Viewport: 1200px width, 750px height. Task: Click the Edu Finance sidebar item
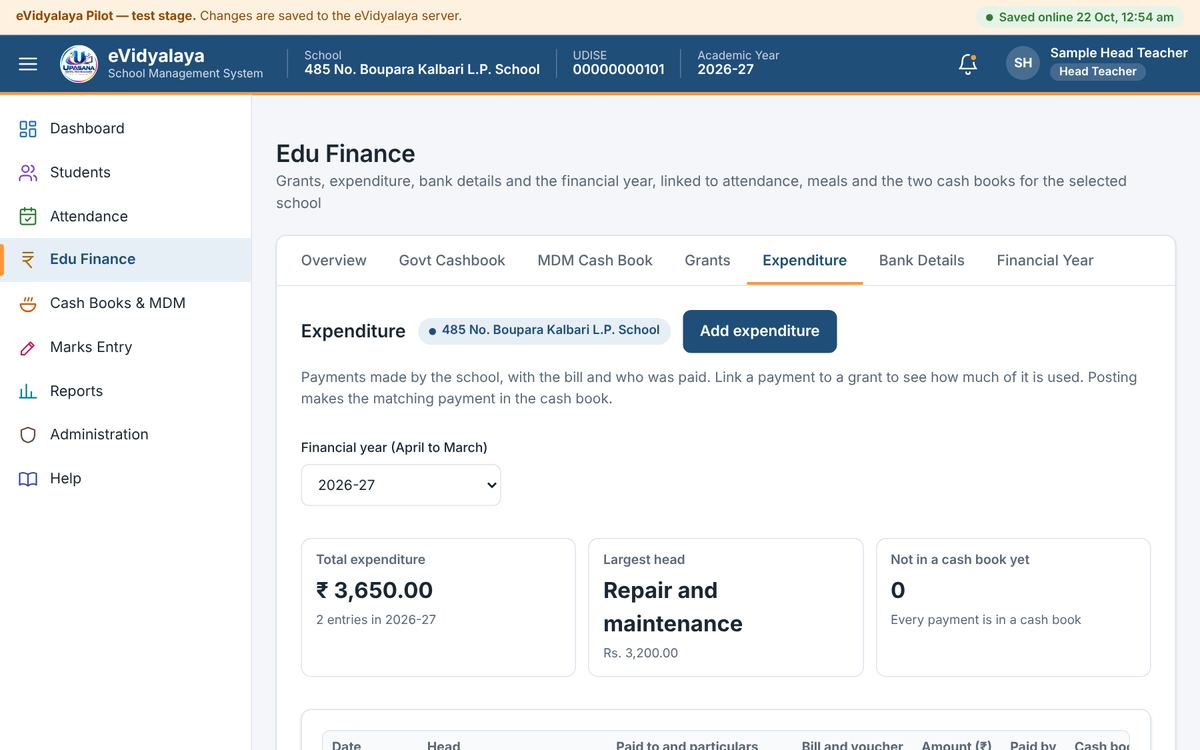[x=125, y=259]
